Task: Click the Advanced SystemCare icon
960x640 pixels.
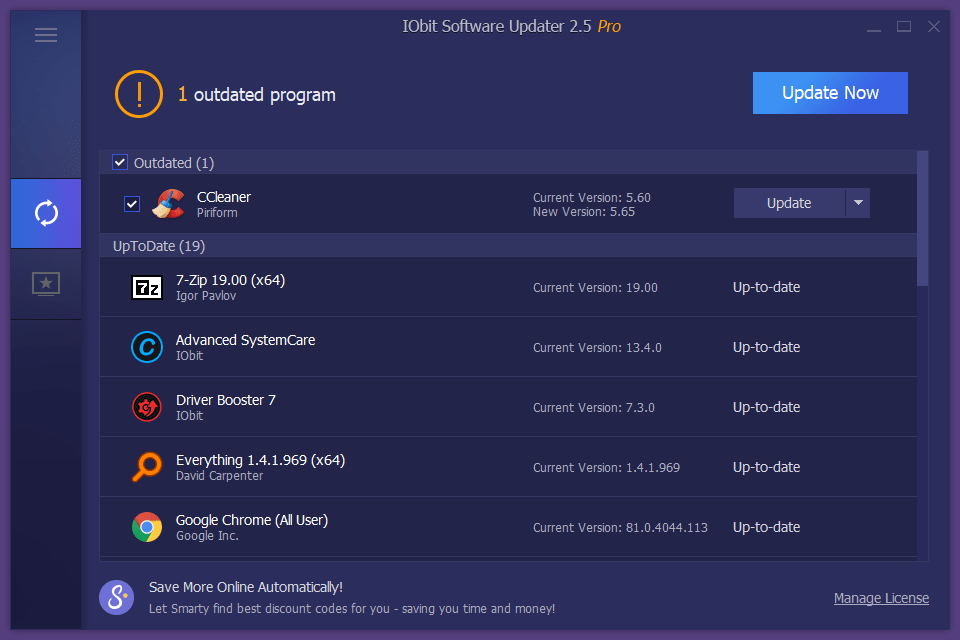Action: point(146,347)
